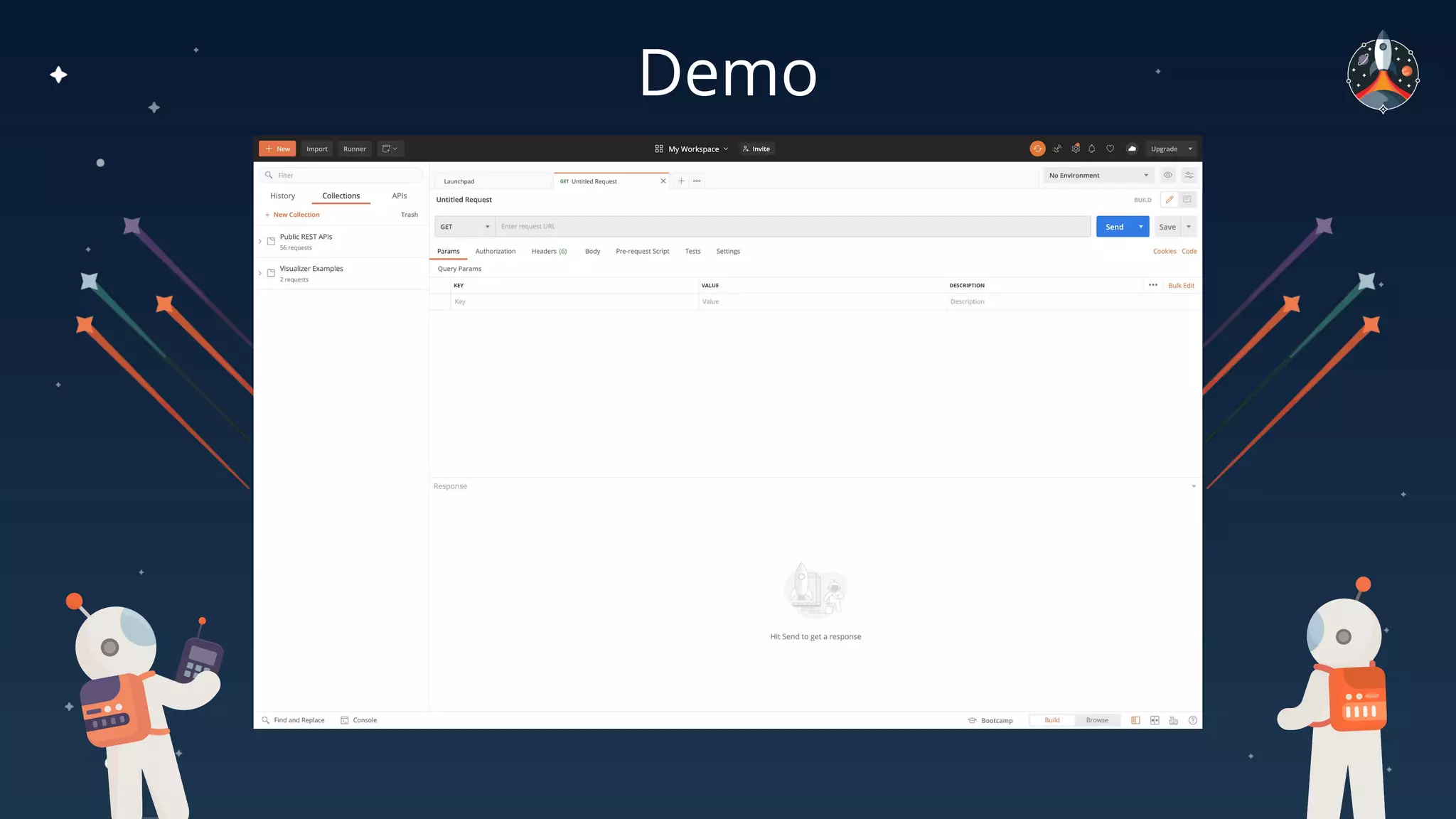Click the collections Filter search field
1456x819 pixels.
pyautogui.click(x=342, y=175)
